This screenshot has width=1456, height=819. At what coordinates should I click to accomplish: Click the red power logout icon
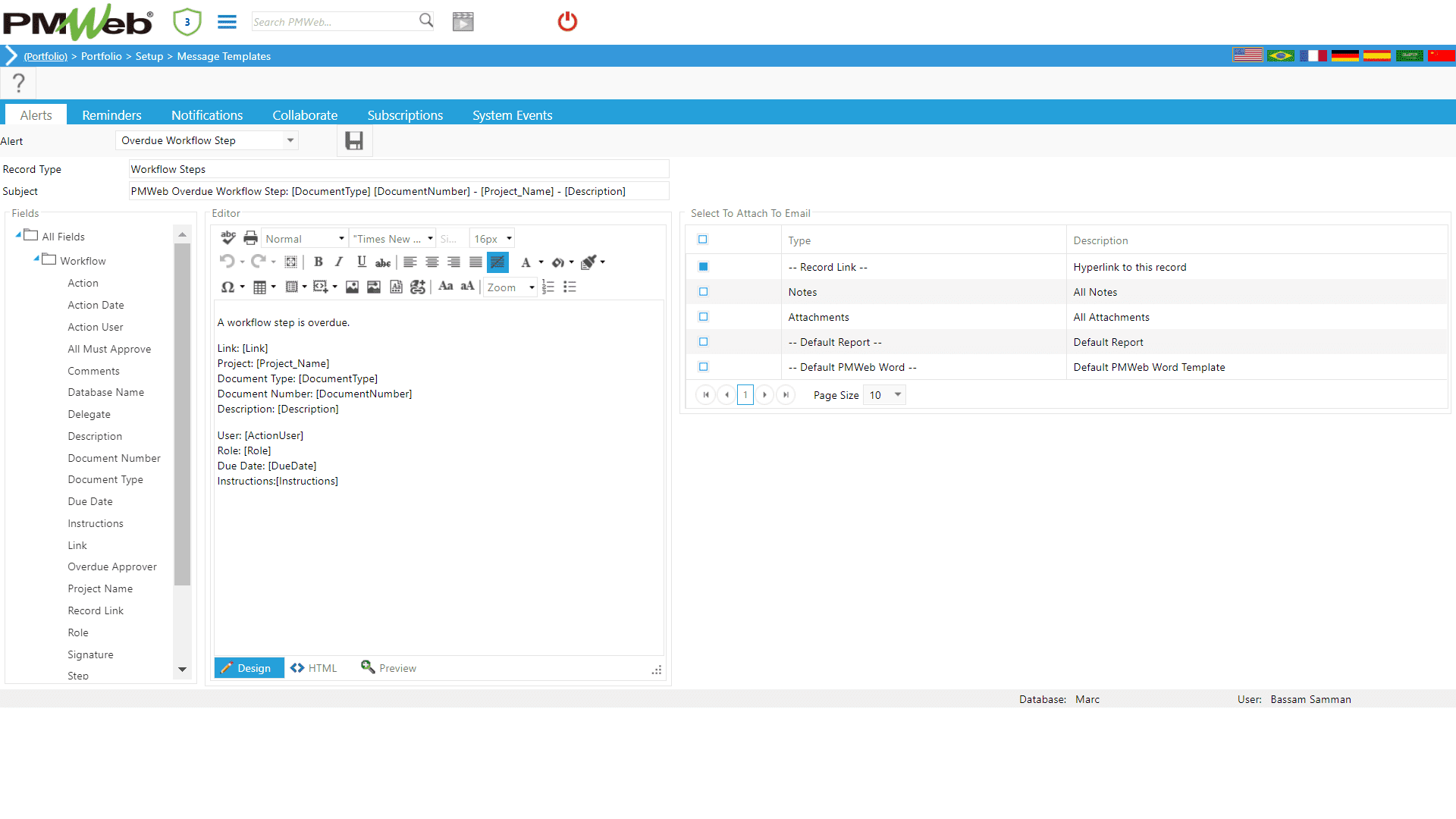click(x=567, y=21)
